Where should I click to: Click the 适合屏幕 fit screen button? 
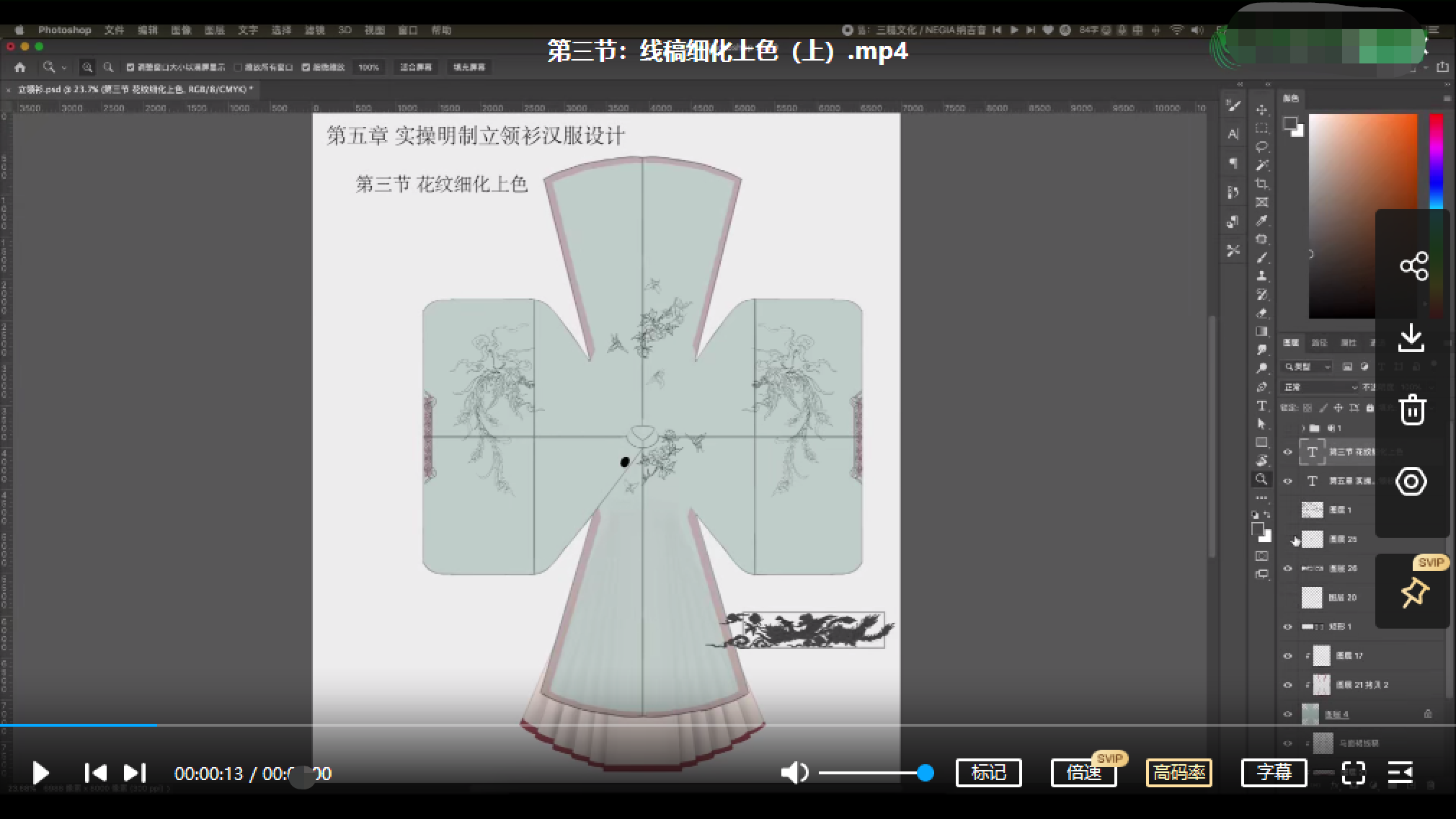point(416,67)
